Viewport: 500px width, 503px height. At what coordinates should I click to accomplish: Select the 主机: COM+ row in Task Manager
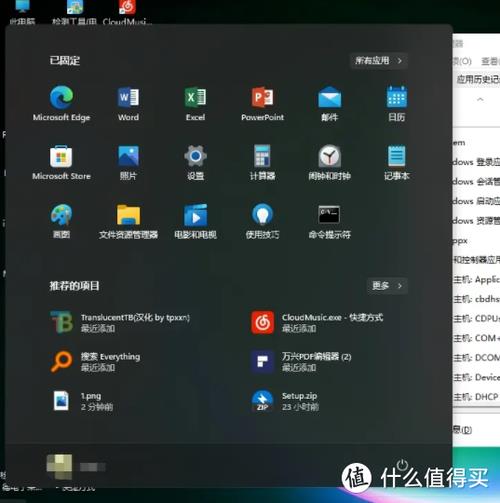[476, 338]
